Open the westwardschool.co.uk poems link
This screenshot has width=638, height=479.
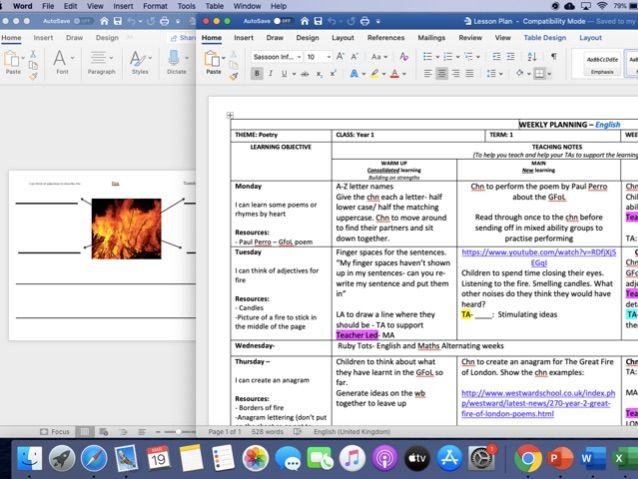538,403
